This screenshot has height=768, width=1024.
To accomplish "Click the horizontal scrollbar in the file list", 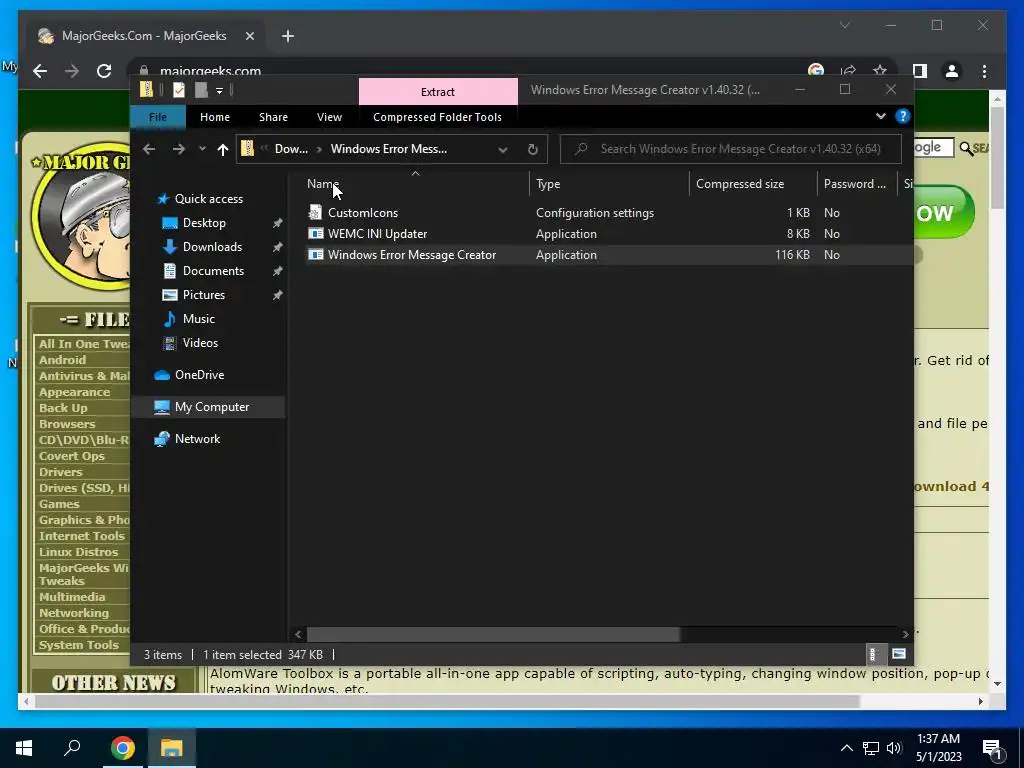I will pos(494,634).
